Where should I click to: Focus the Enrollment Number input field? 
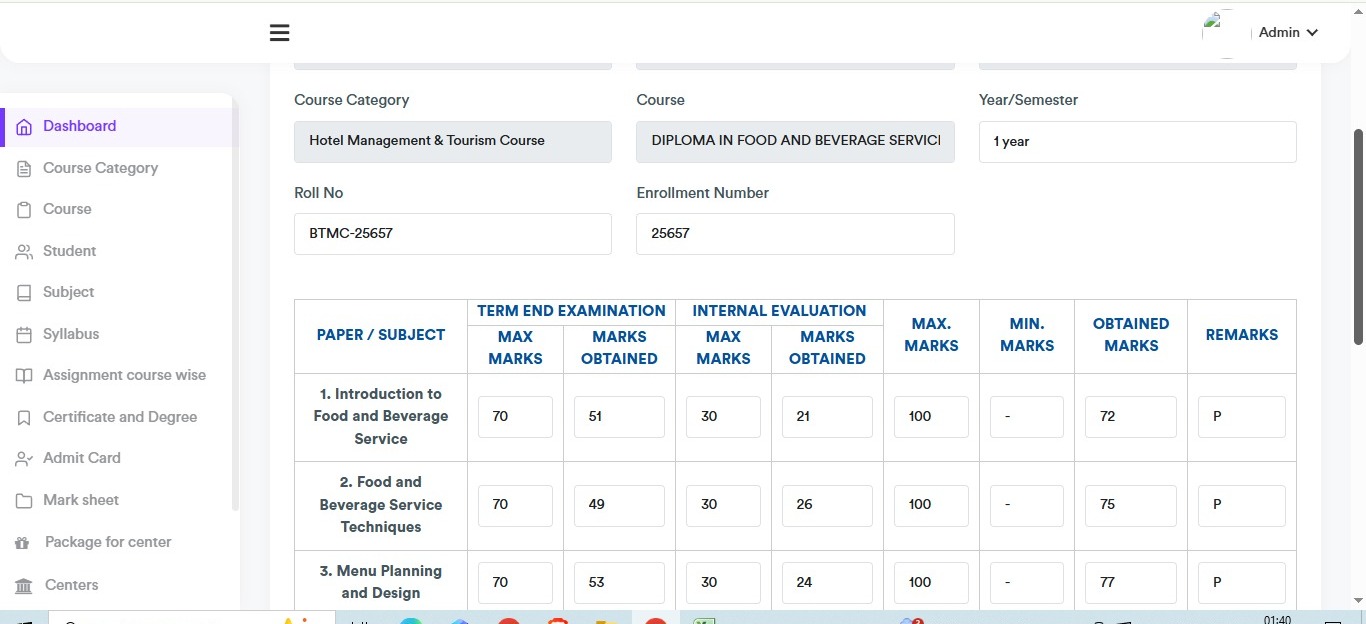click(795, 234)
